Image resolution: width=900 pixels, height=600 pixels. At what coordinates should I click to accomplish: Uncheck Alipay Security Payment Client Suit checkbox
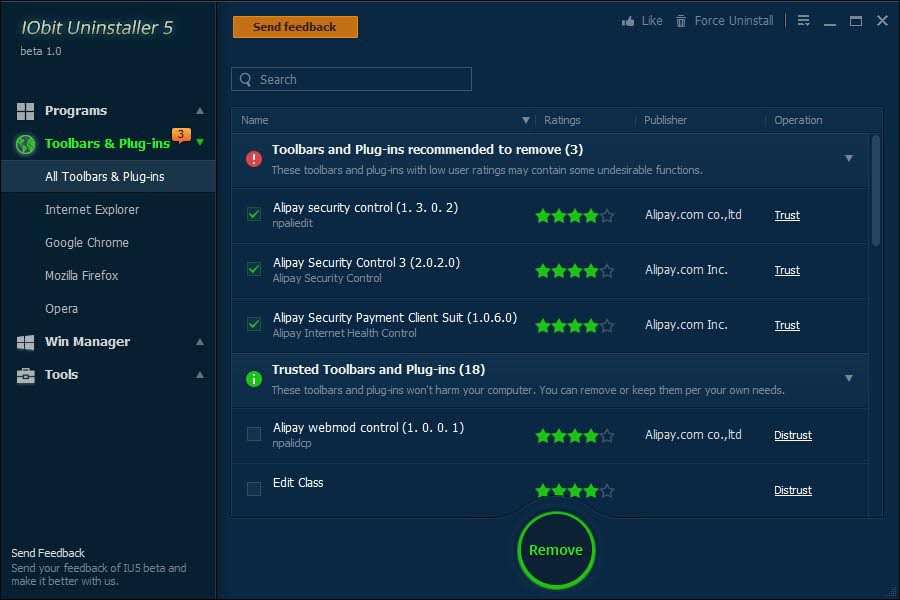pyautogui.click(x=254, y=324)
